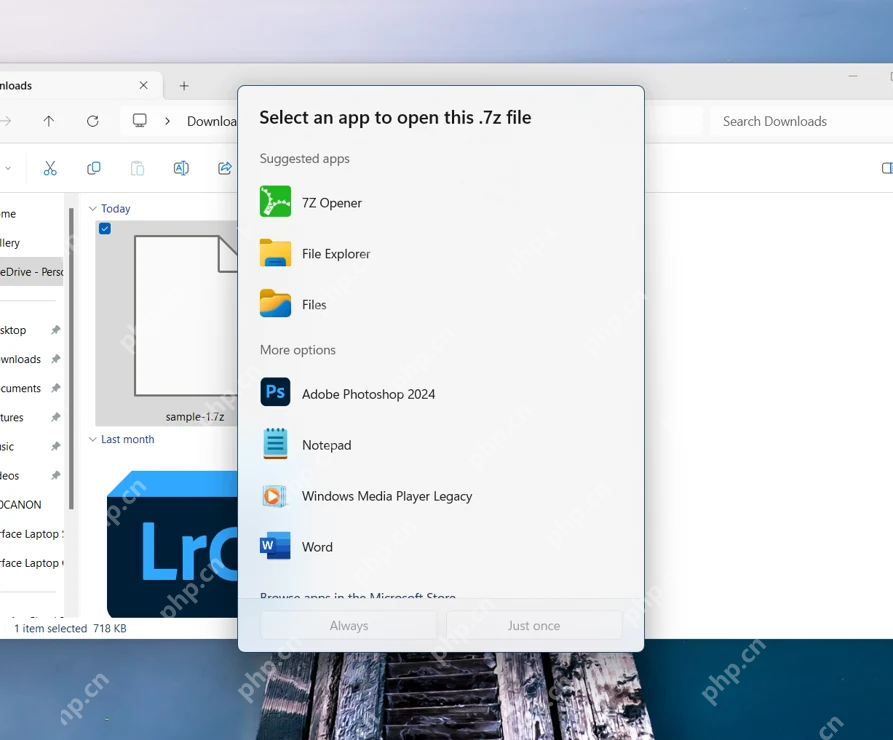Toggle the preview pane icon at right
Viewport: 893px width, 740px height.
[x=887, y=168]
